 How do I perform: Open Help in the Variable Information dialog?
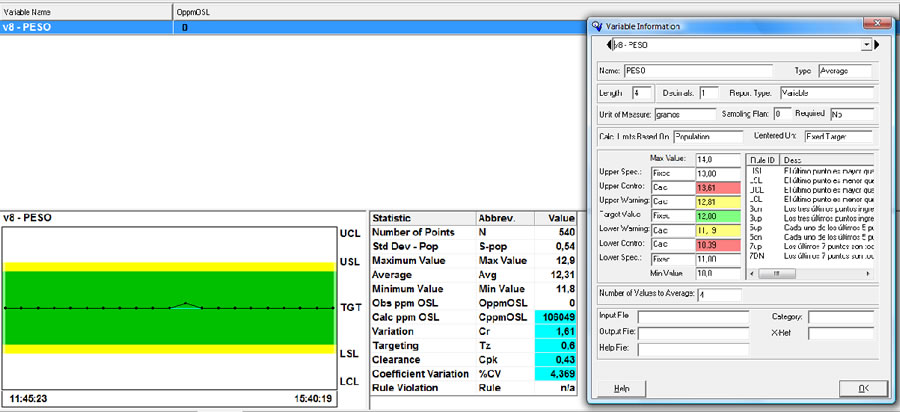click(x=621, y=388)
